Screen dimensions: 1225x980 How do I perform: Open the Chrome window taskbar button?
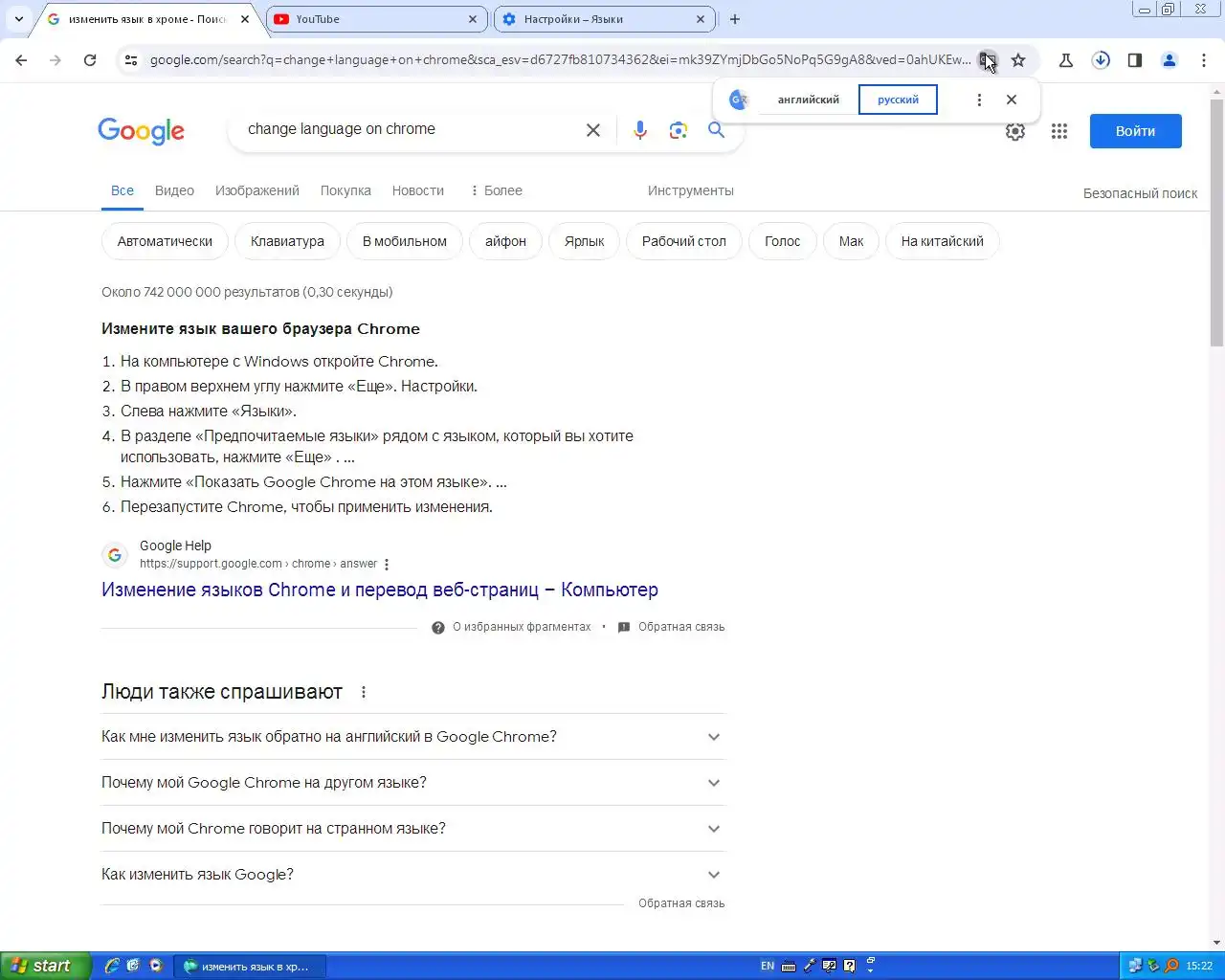tap(252, 967)
